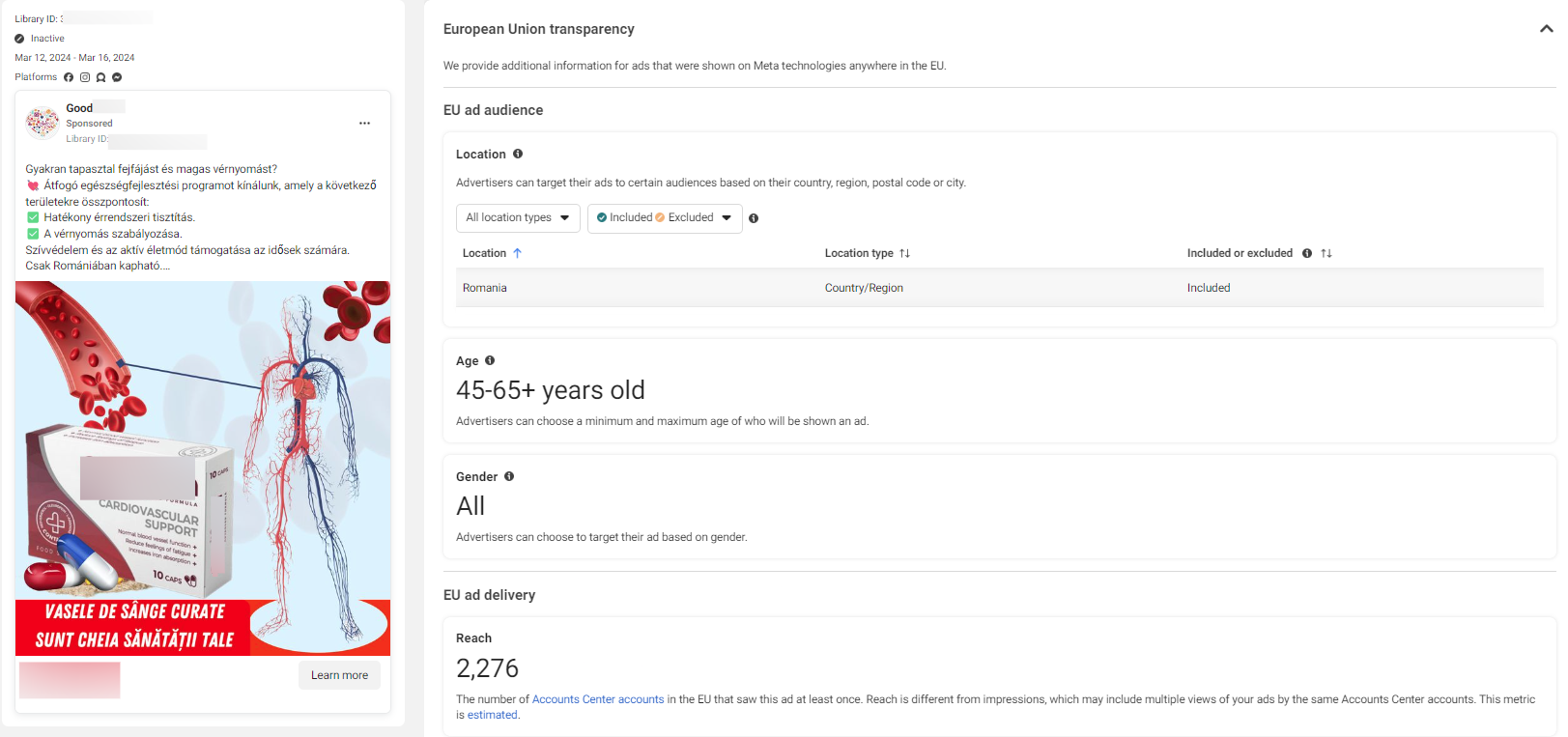This screenshot has width=1568, height=737.
Task: Click the Messenger platform icon
Action: pyautogui.click(x=117, y=77)
